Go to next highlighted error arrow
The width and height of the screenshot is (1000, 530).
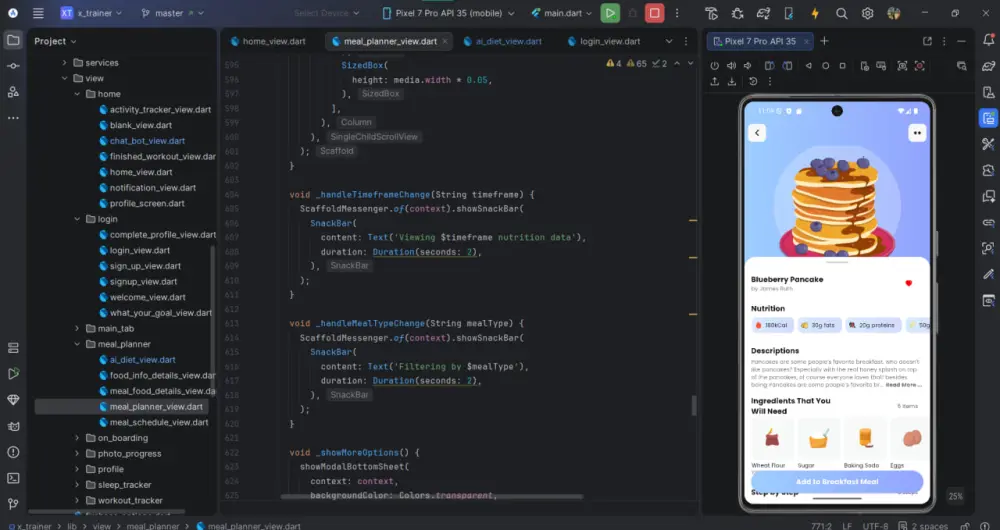(690, 63)
